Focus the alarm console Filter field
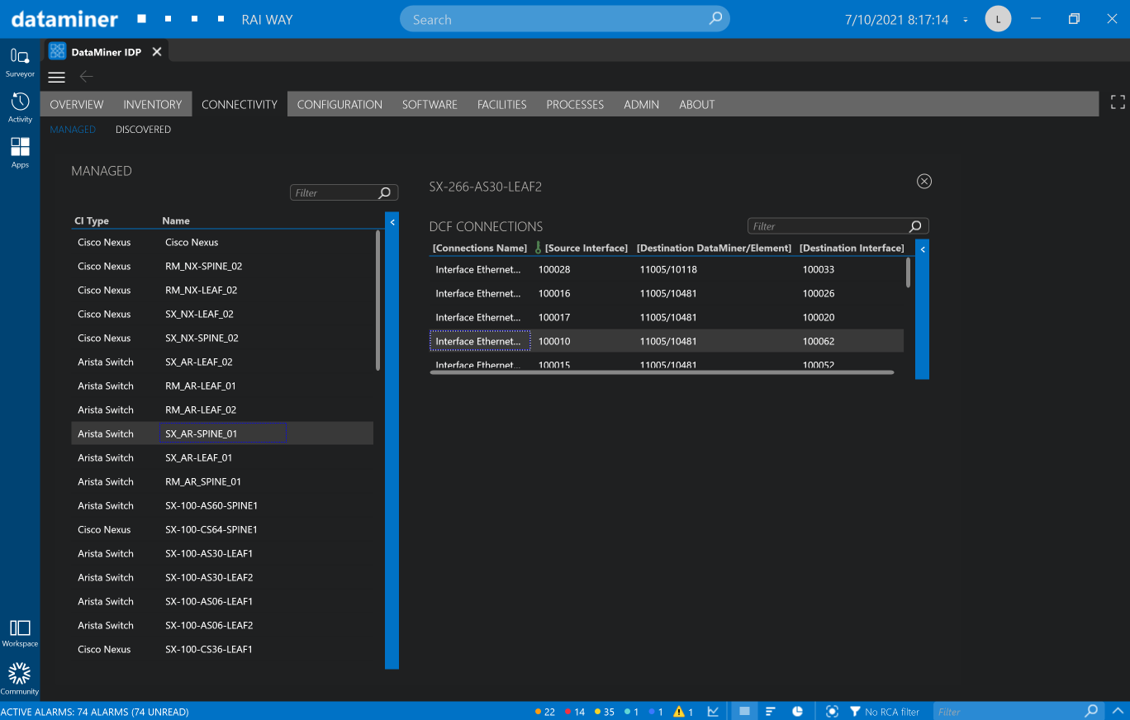The image size is (1130, 720). pyautogui.click(x=1017, y=711)
